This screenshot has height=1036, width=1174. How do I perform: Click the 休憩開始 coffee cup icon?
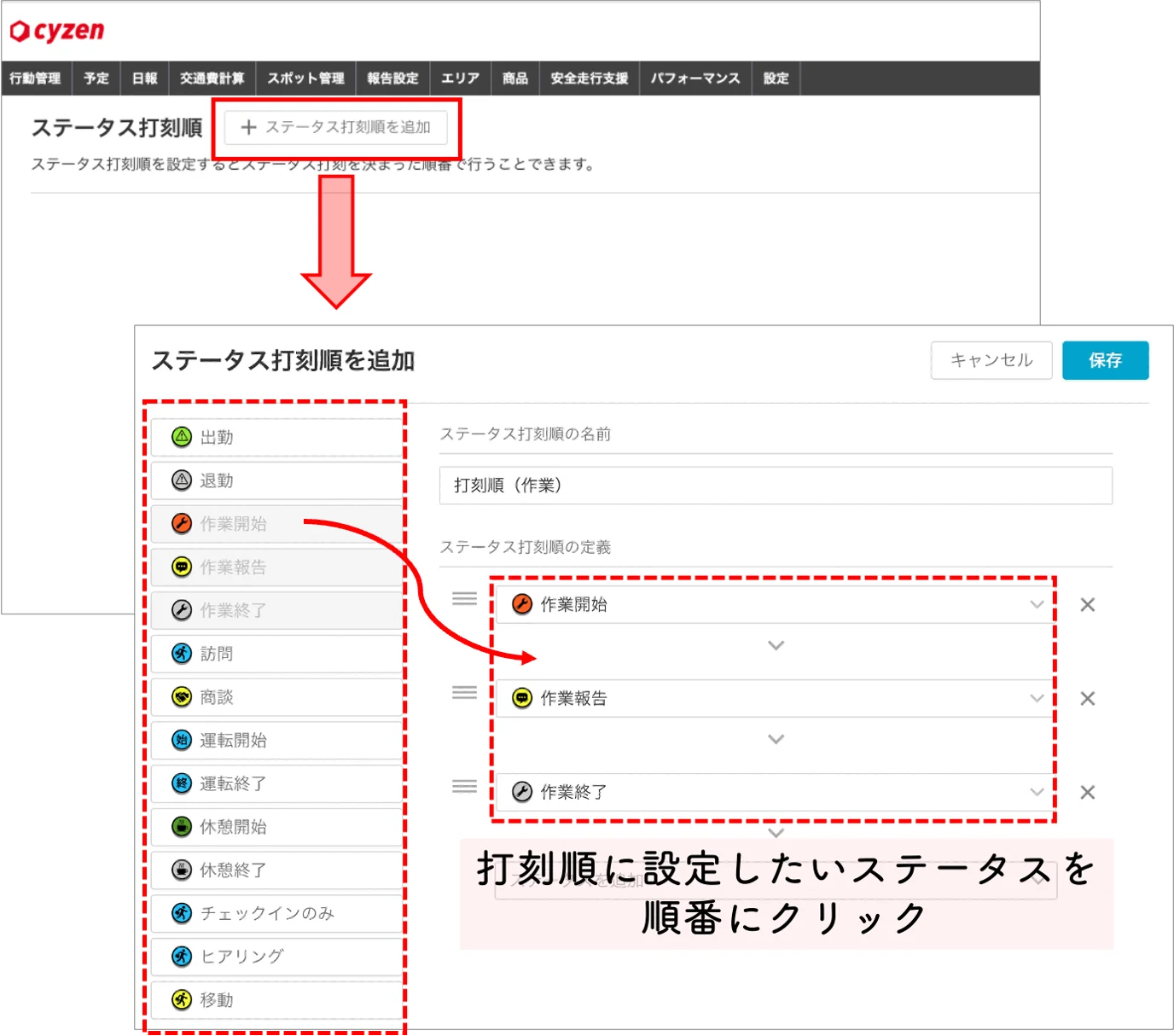182,826
